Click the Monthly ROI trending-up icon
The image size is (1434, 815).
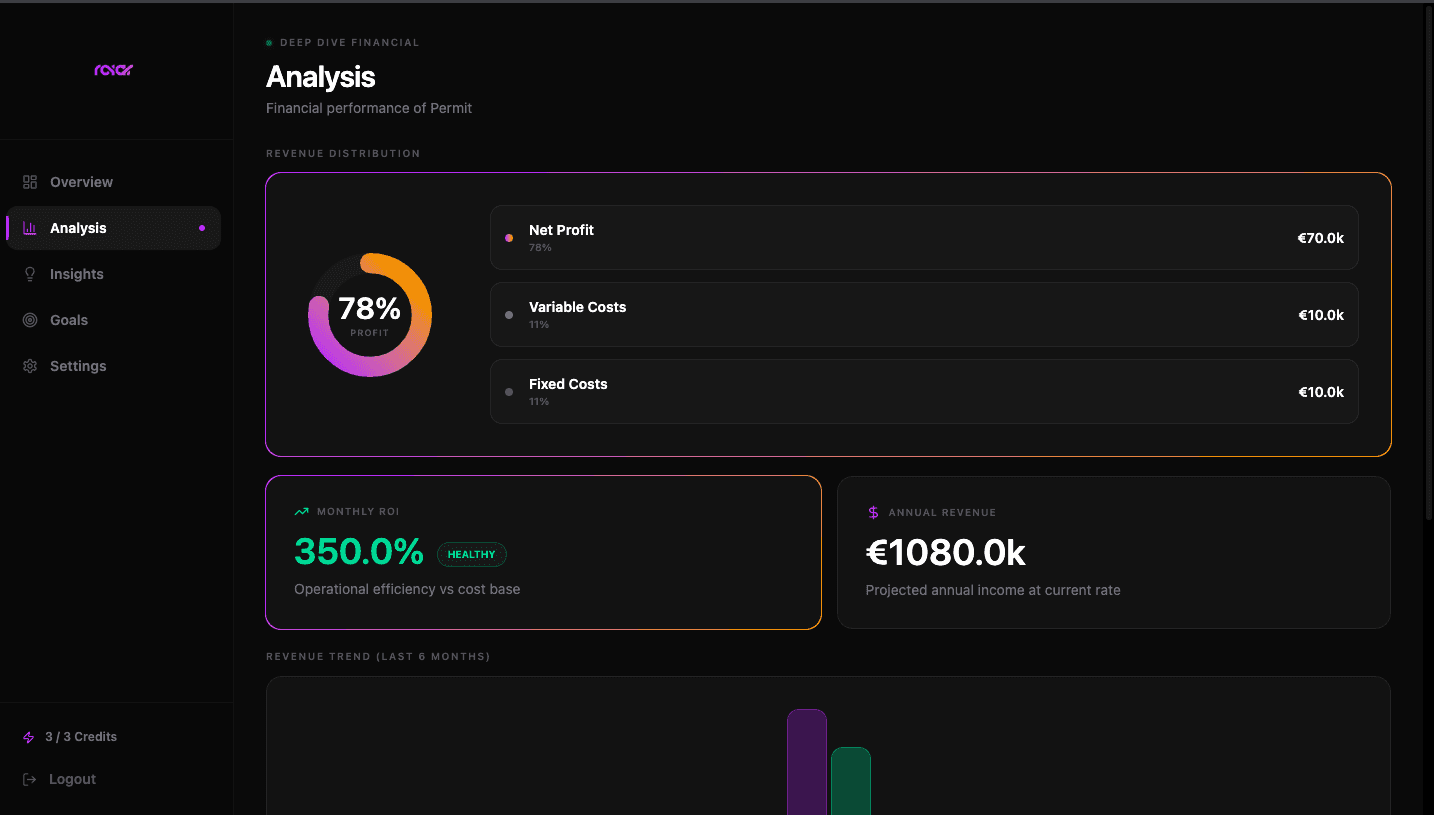[x=301, y=511]
